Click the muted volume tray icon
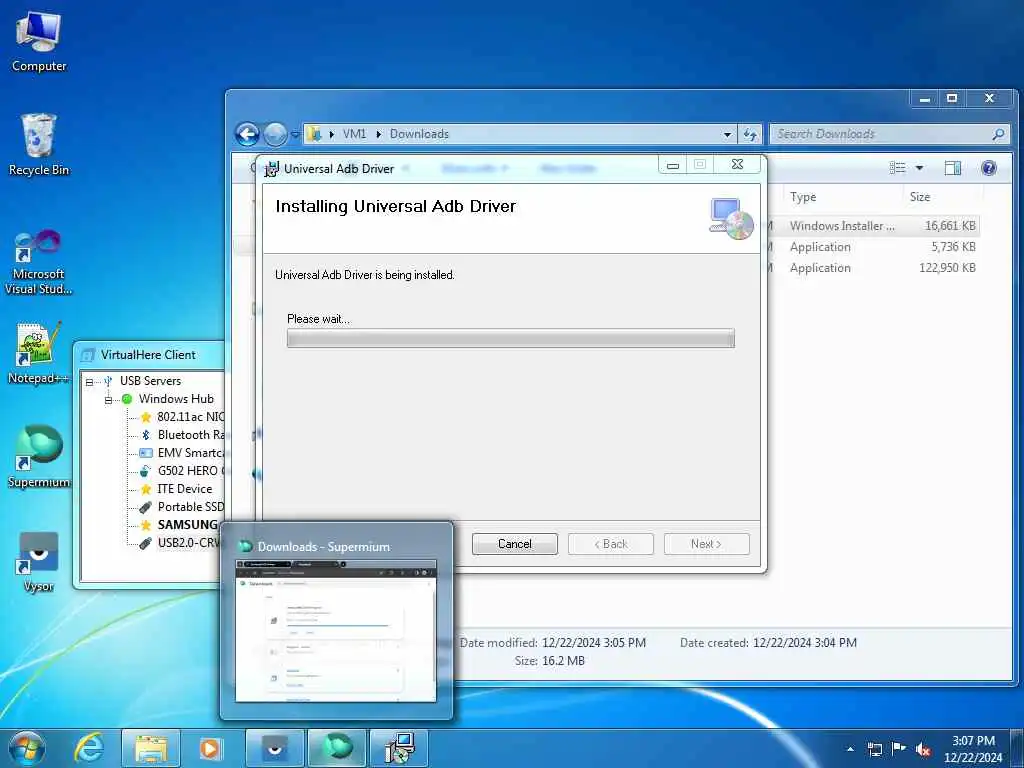The image size is (1024, 768). pyautogui.click(x=923, y=749)
